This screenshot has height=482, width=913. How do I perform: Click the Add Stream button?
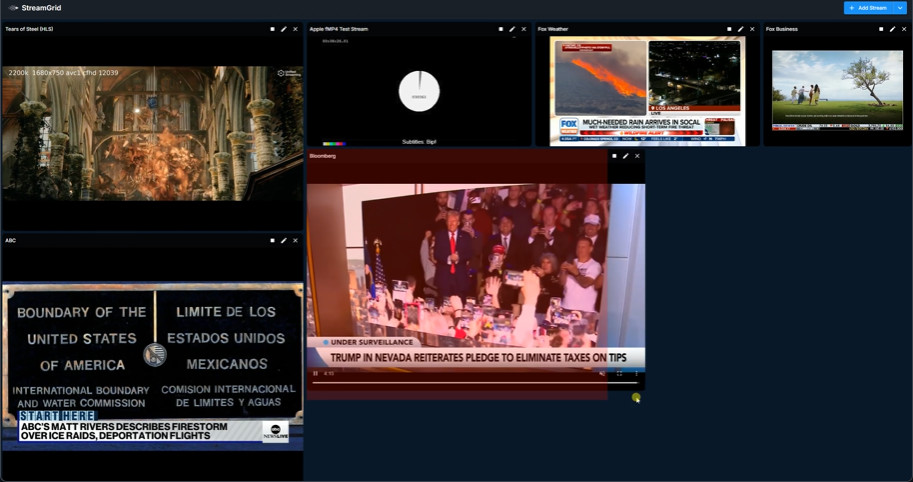(868, 8)
